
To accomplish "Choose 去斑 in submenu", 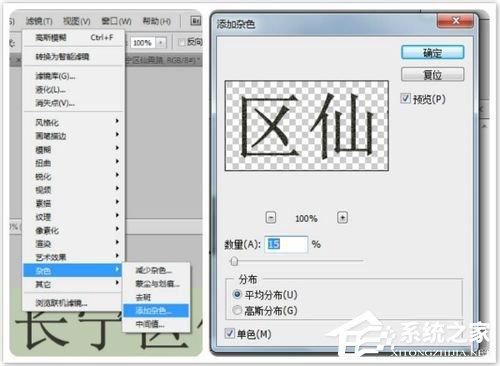I will [x=156, y=297].
